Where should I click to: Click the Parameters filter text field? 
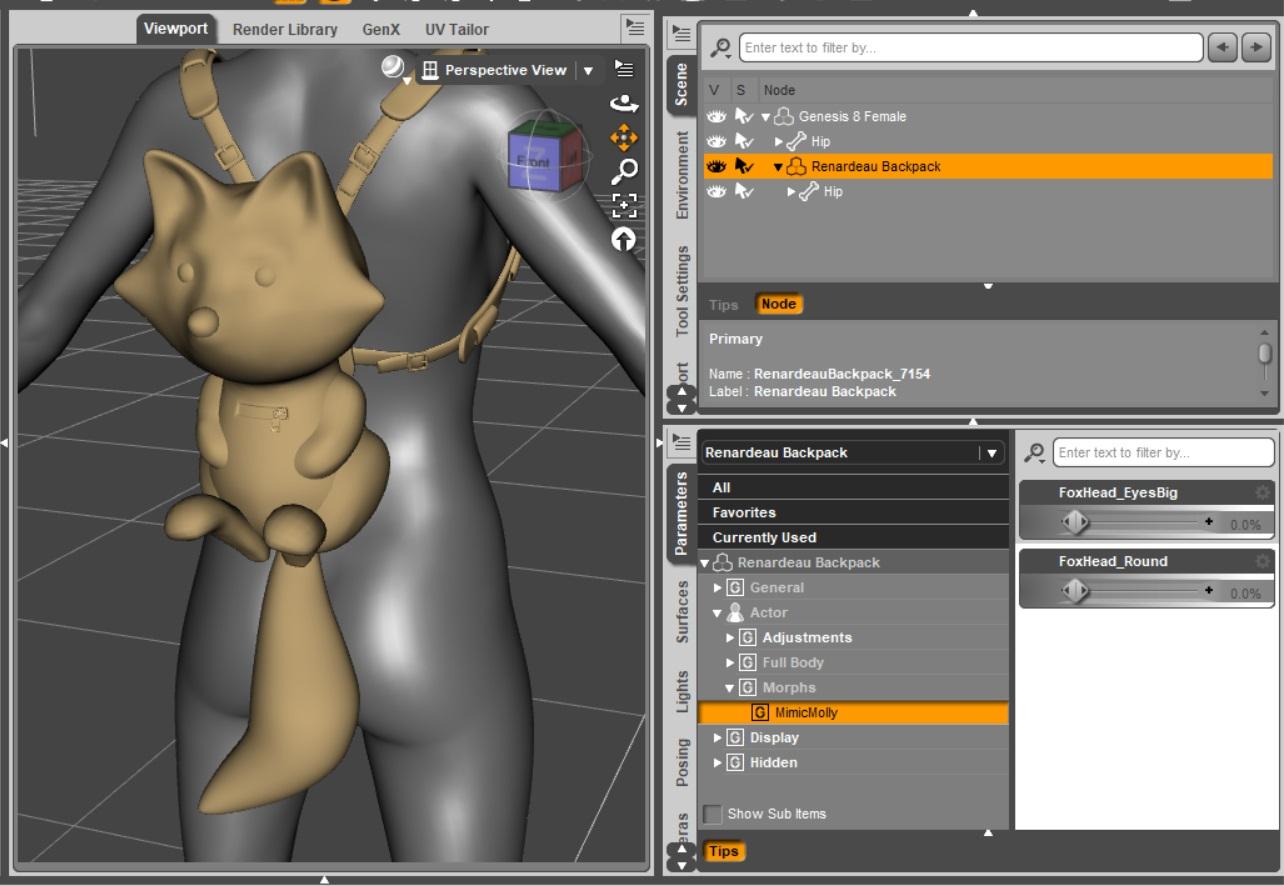[1162, 453]
